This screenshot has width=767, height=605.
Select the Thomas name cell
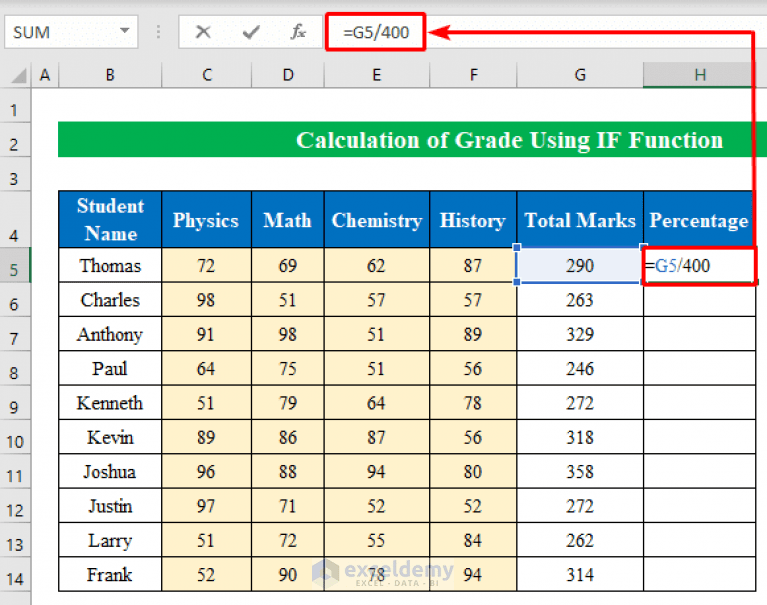pyautogui.click(x=110, y=266)
